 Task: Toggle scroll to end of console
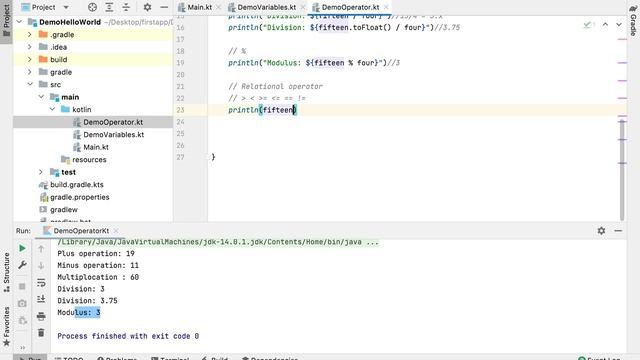41,299
